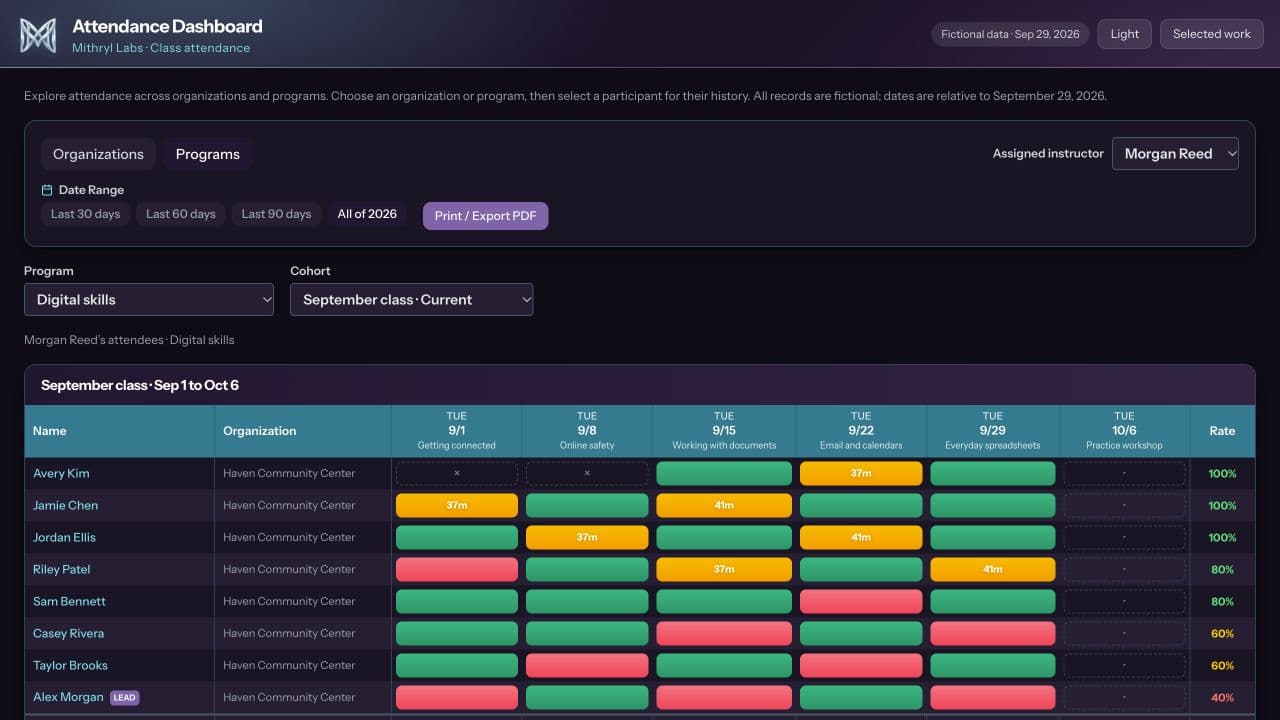Select participant Jordan Ellis
1280x720 pixels.
64,538
